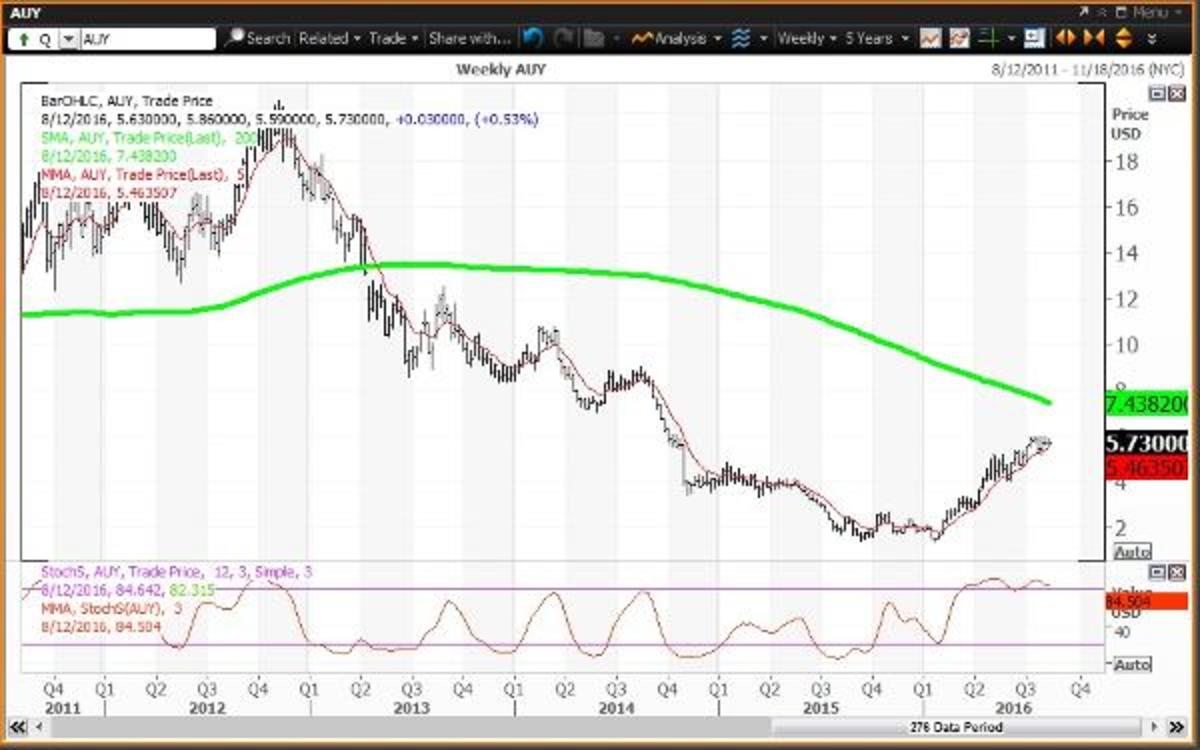Click the save chart image icon
1200x750 pixels.
click(1035, 39)
